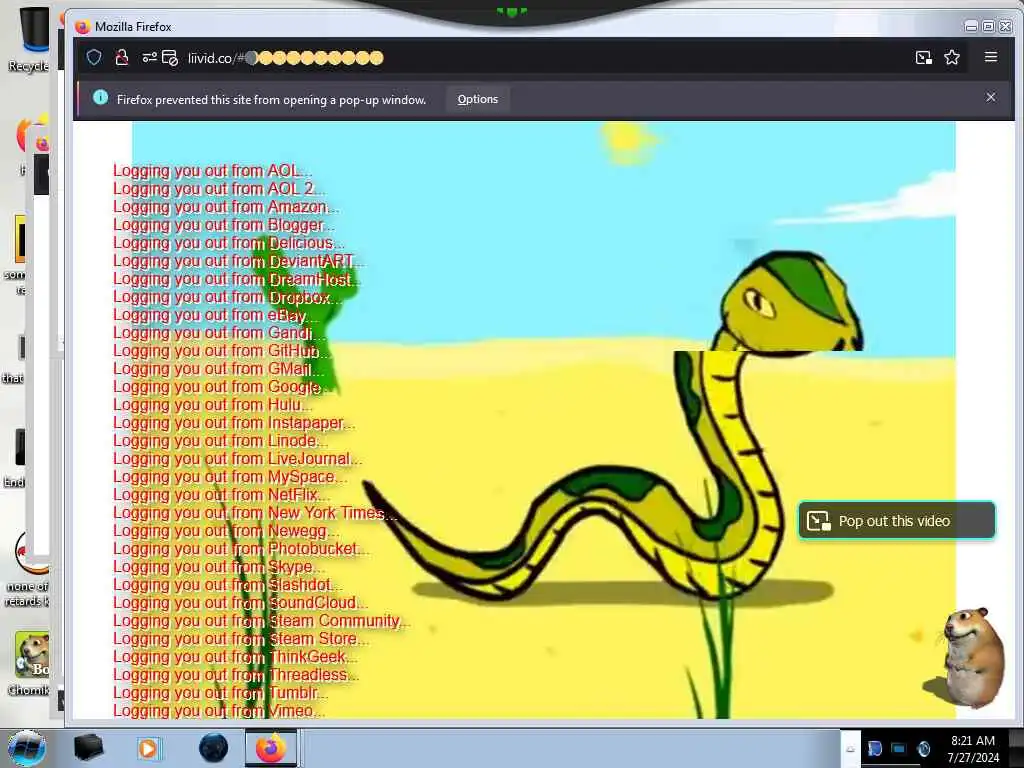Click text "Logging you out from Photobucket..."
This screenshot has width=1024, height=768.
(241, 549)
